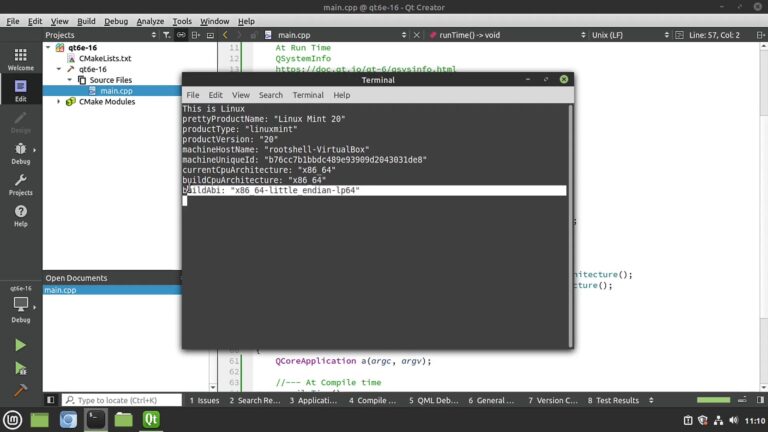Open Qt Creator Tools menu

click(182, 21)
